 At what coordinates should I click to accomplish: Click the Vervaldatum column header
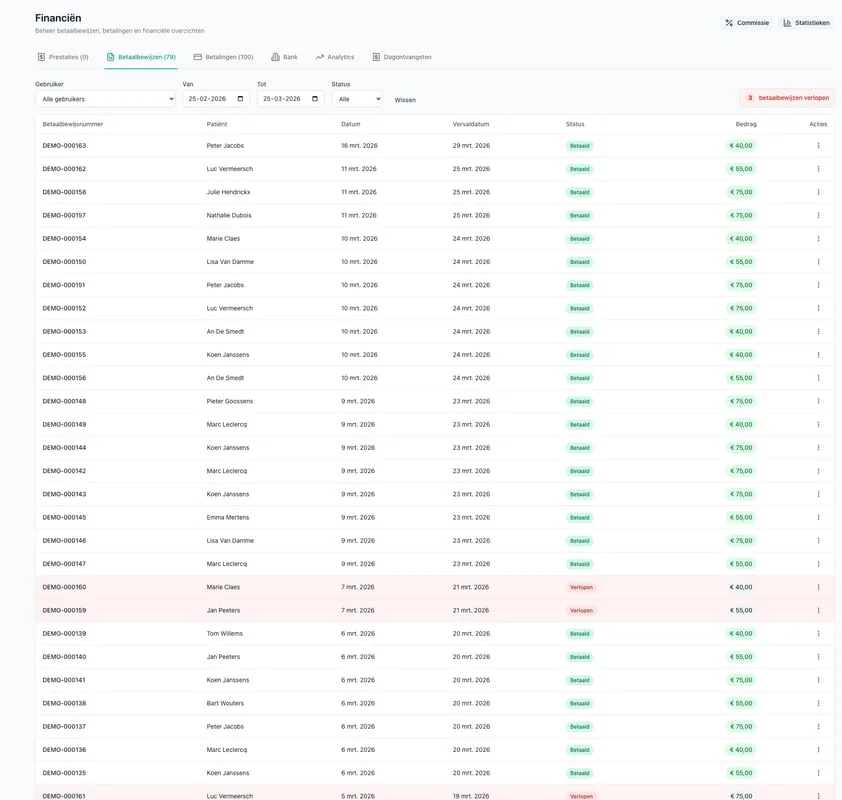pyautogui.click(x=471, y=124)
